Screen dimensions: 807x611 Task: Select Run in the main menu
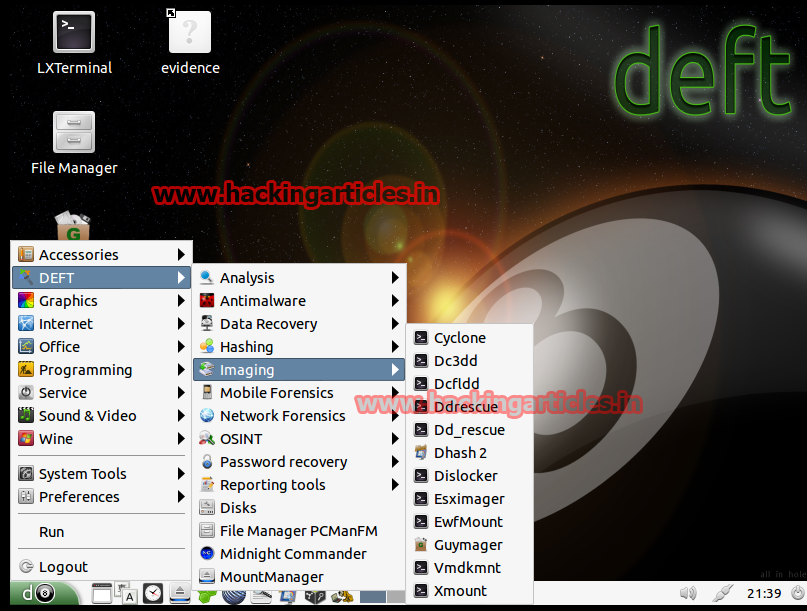click(101, 532)
